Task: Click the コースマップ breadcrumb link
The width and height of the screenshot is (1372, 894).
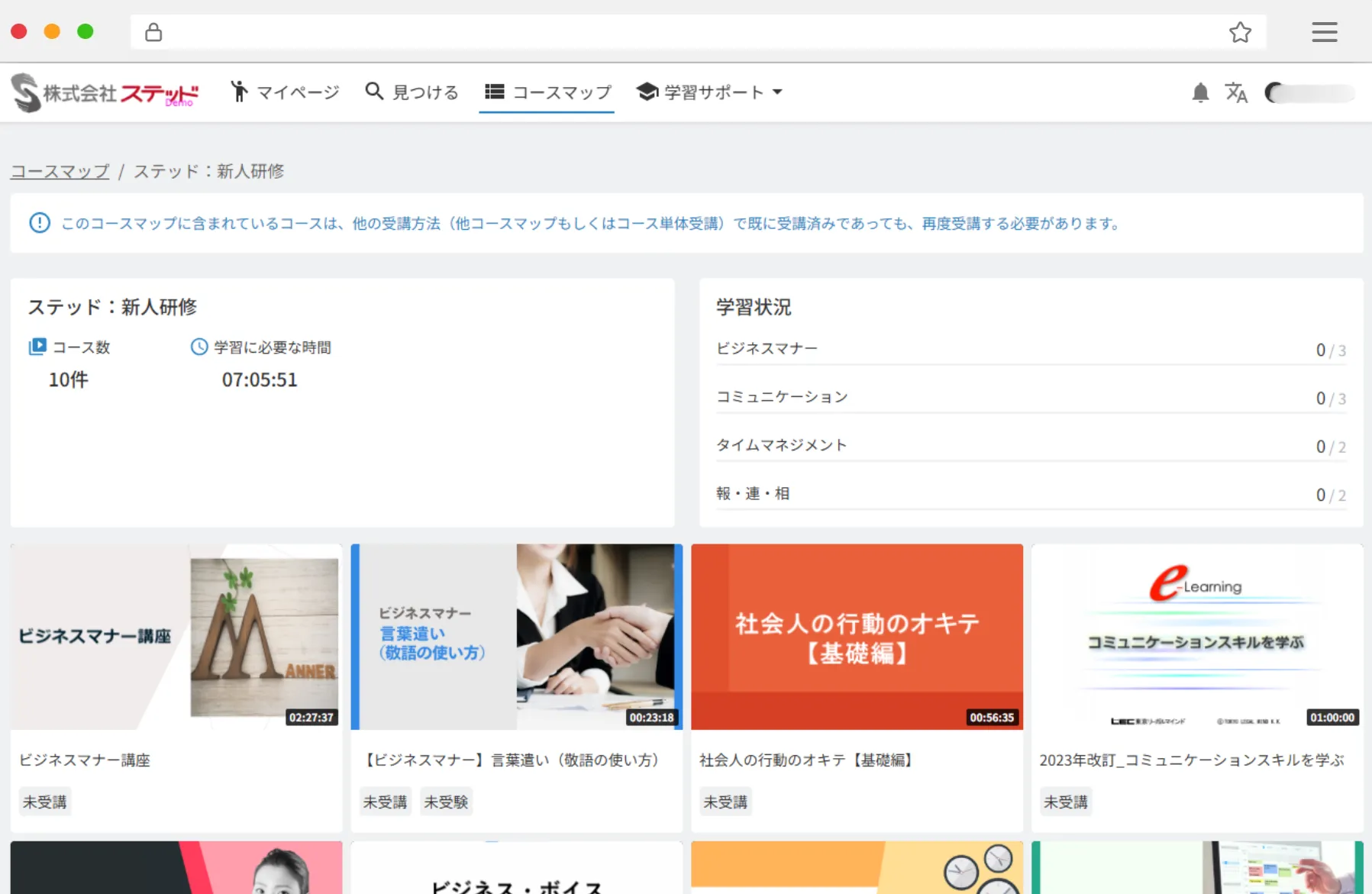Action: click(x=60, y=171)
